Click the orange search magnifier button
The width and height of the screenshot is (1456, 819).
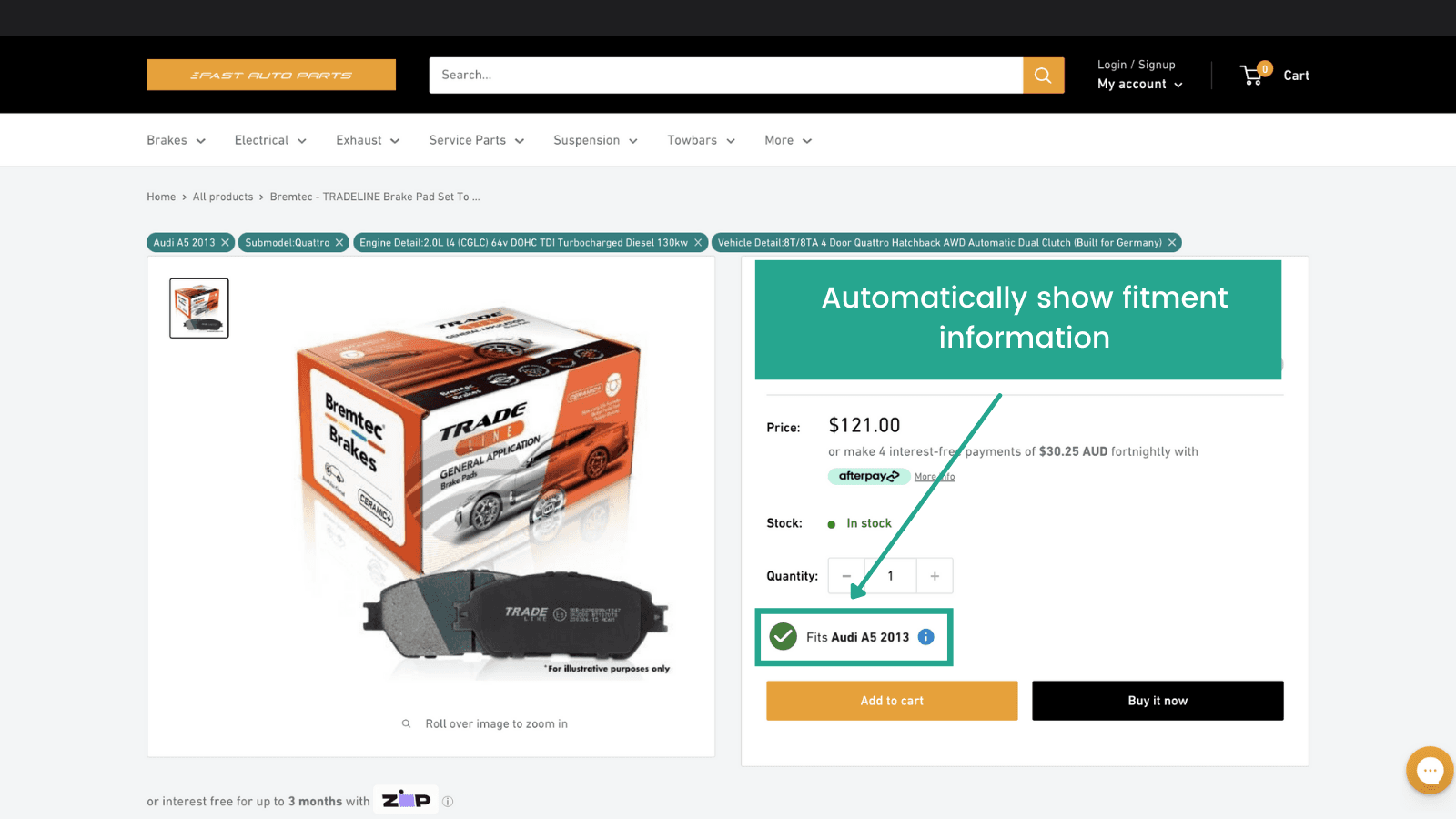[x=1043, y=76]
